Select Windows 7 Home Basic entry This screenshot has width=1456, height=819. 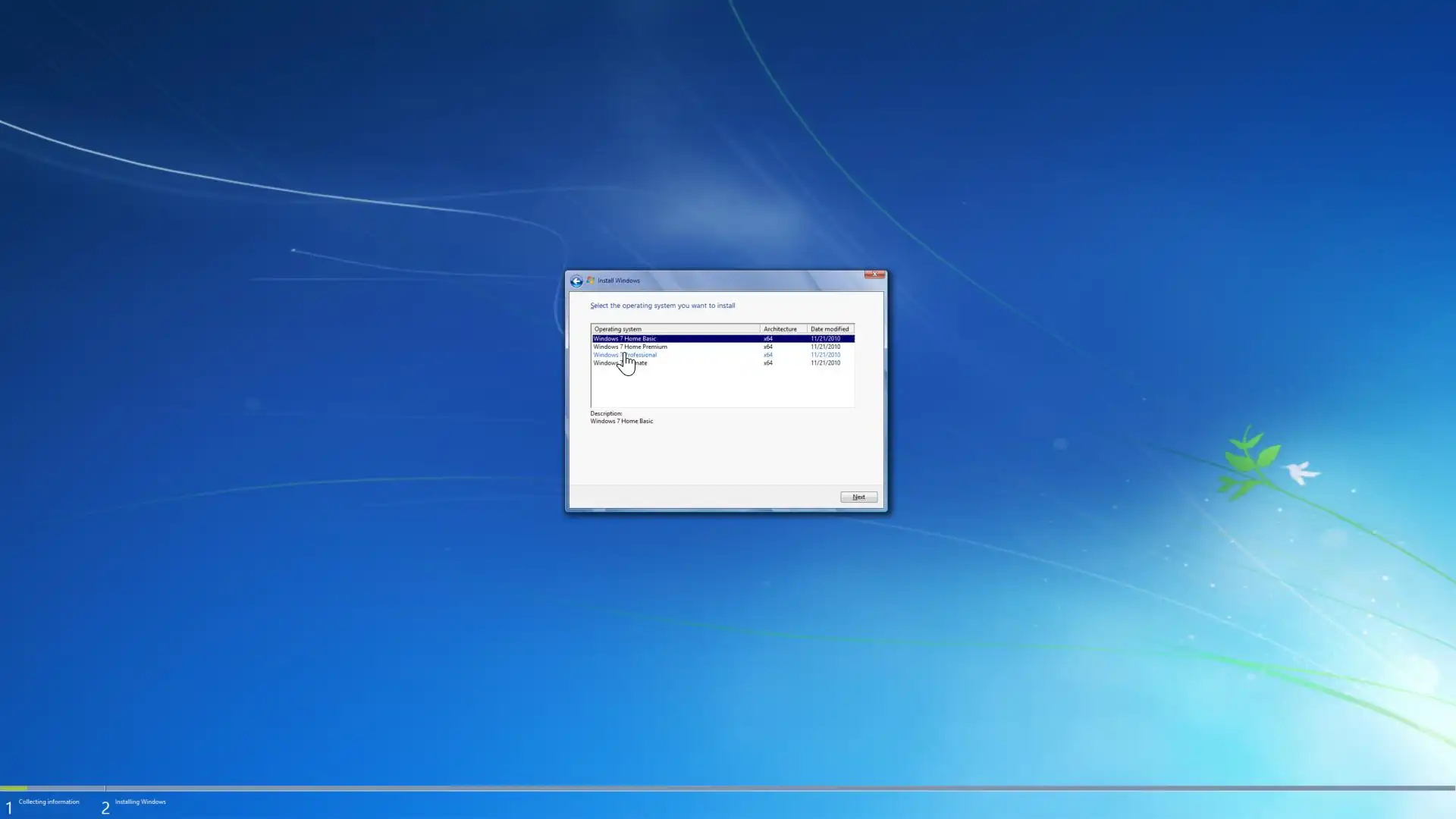(625, 338)
